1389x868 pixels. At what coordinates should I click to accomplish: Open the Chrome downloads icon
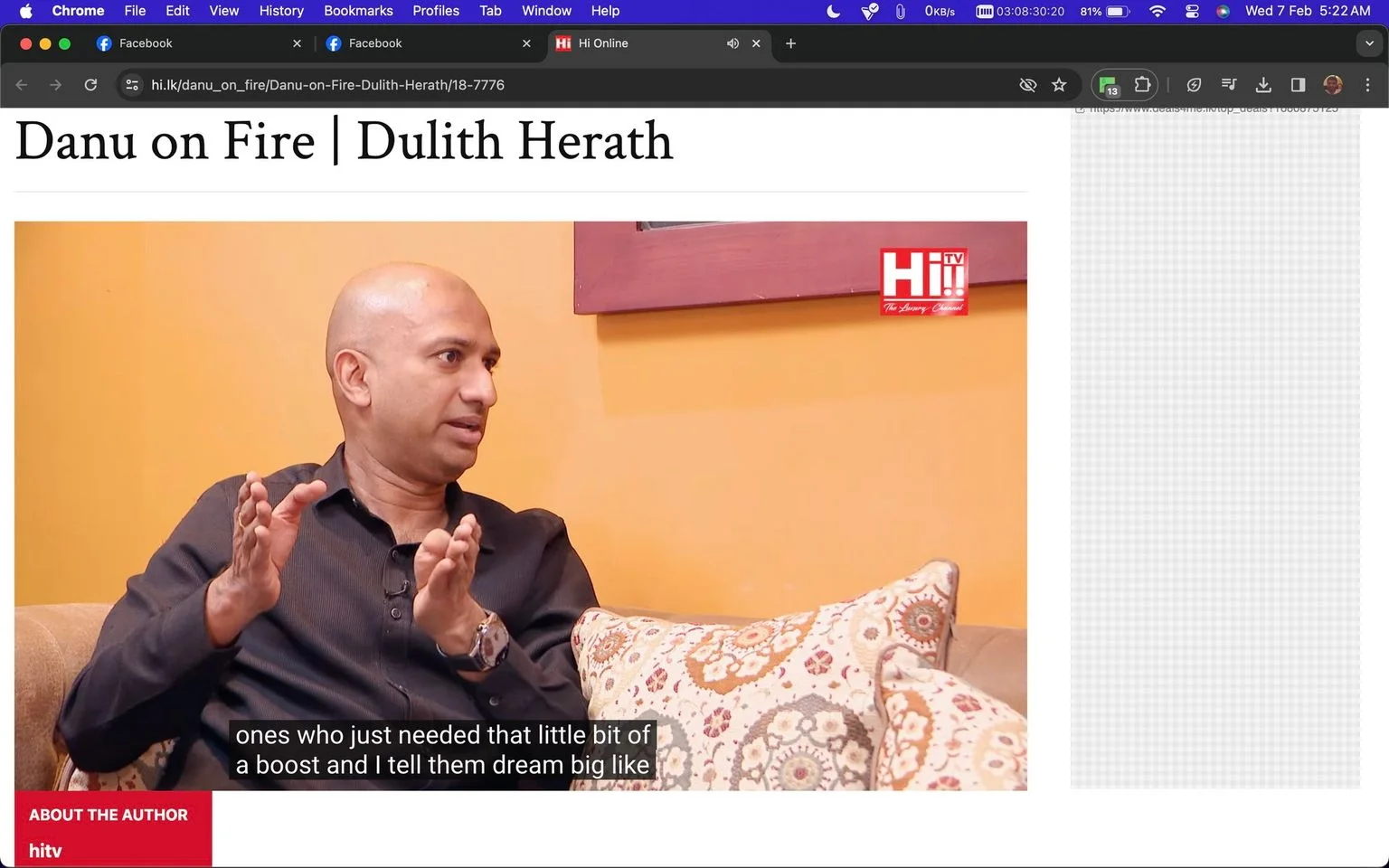(x=1263, y=85)
